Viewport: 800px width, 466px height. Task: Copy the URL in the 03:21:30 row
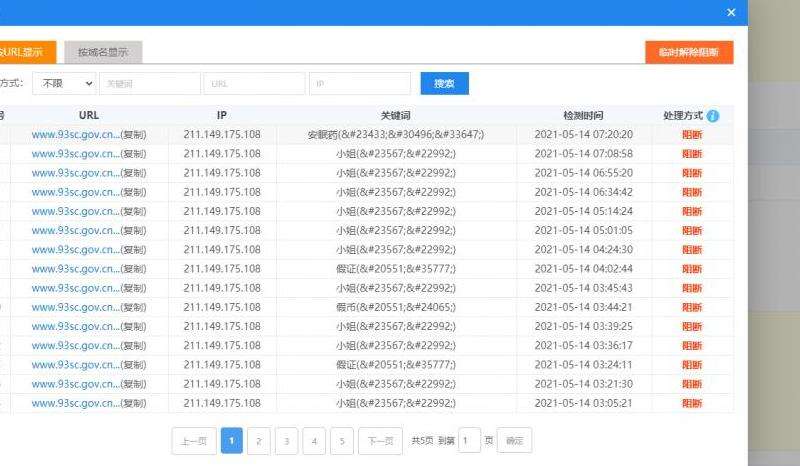click(x=134, y=384)
